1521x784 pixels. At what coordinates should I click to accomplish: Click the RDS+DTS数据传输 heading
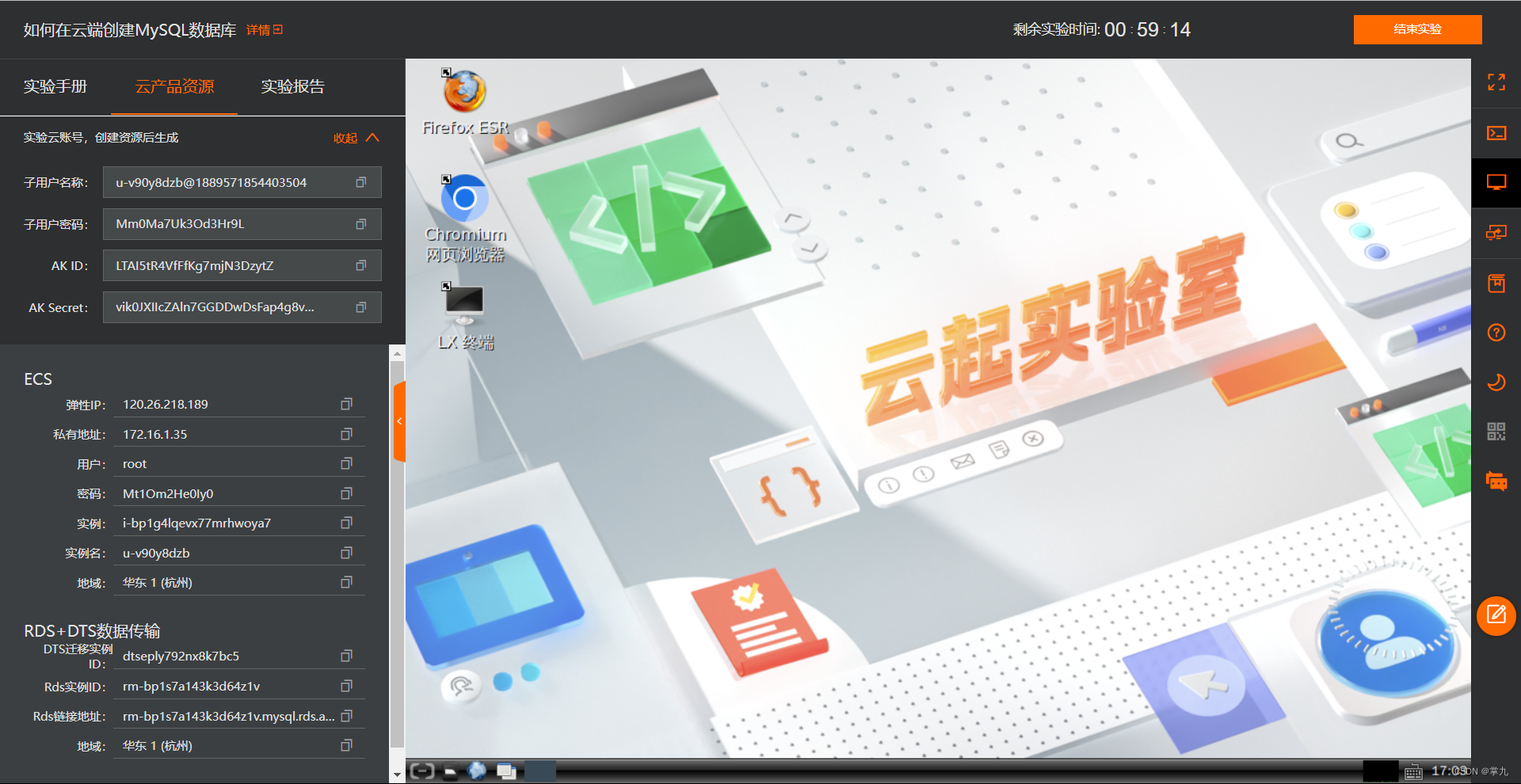point(92,631)
